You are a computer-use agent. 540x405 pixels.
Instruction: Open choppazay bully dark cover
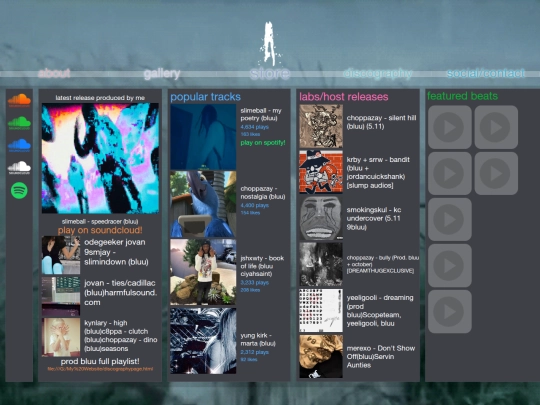click(x=321, y=264)
